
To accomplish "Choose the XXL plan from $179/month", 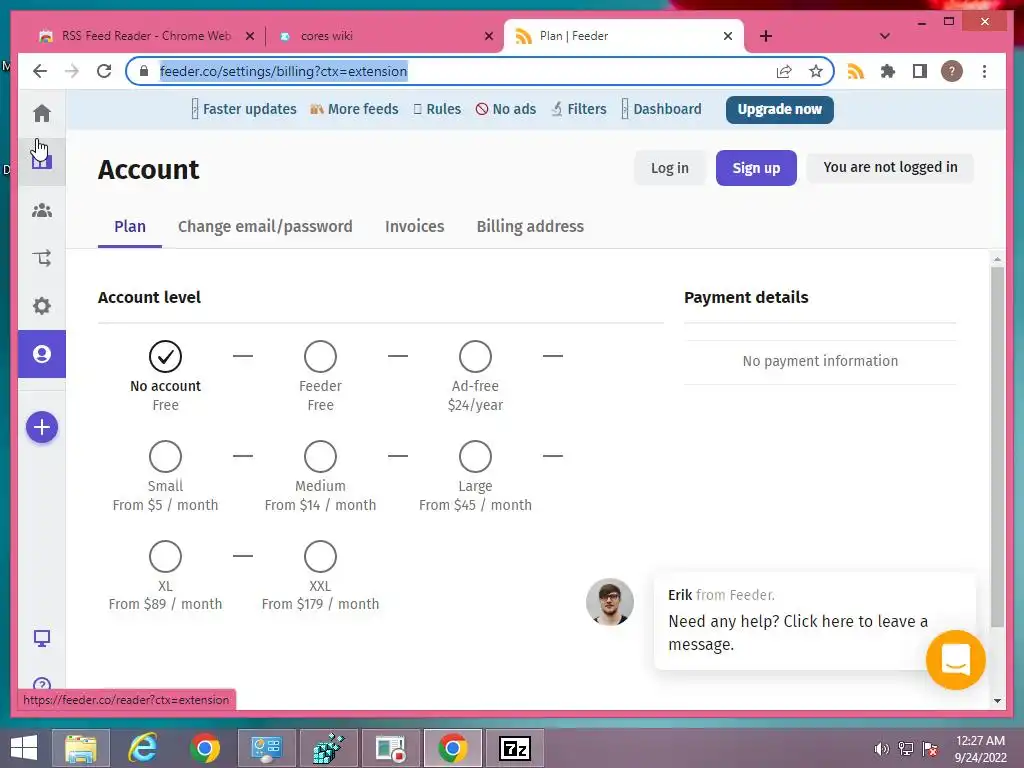I will pyautogui.click(x=320, y=556).
